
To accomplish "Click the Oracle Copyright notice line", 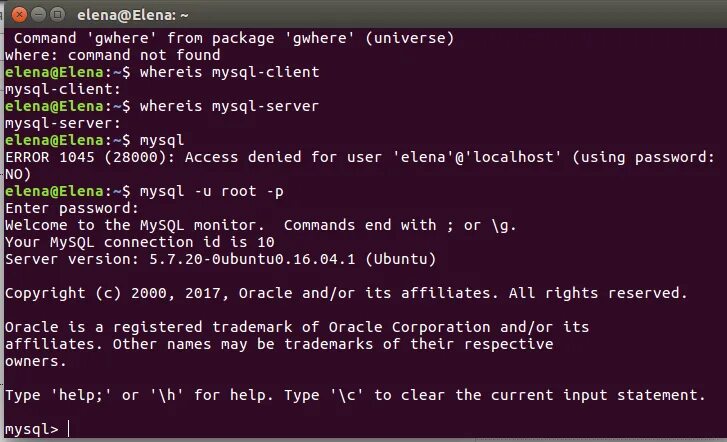I will [x=346, y=293].
